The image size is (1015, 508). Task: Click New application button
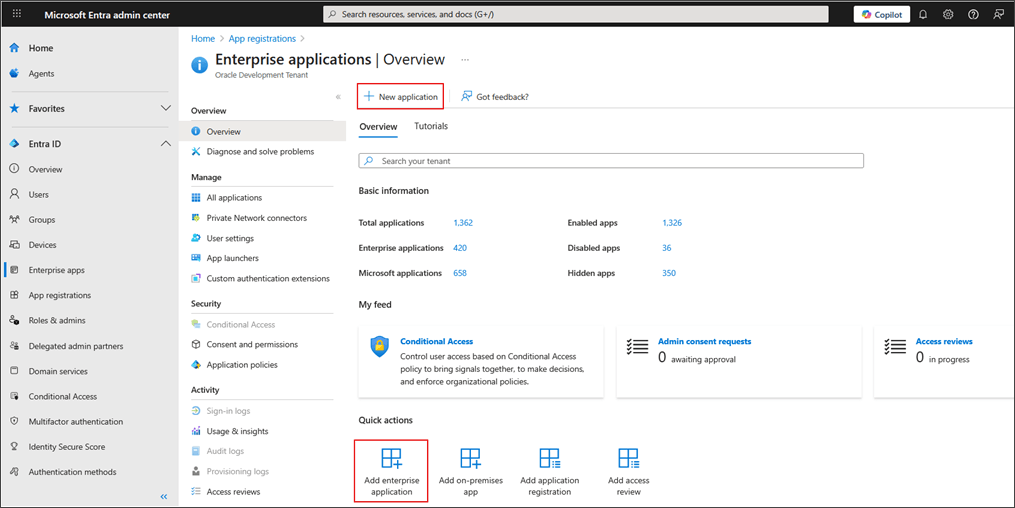[x=401, y=96]
